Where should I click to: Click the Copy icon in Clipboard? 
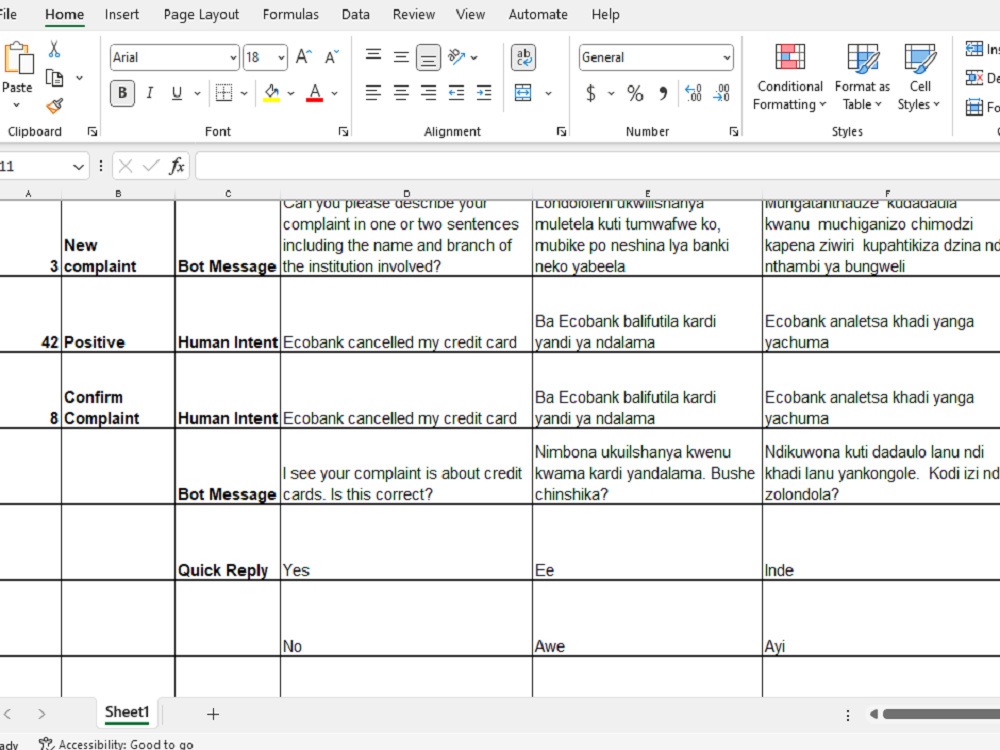55,78
